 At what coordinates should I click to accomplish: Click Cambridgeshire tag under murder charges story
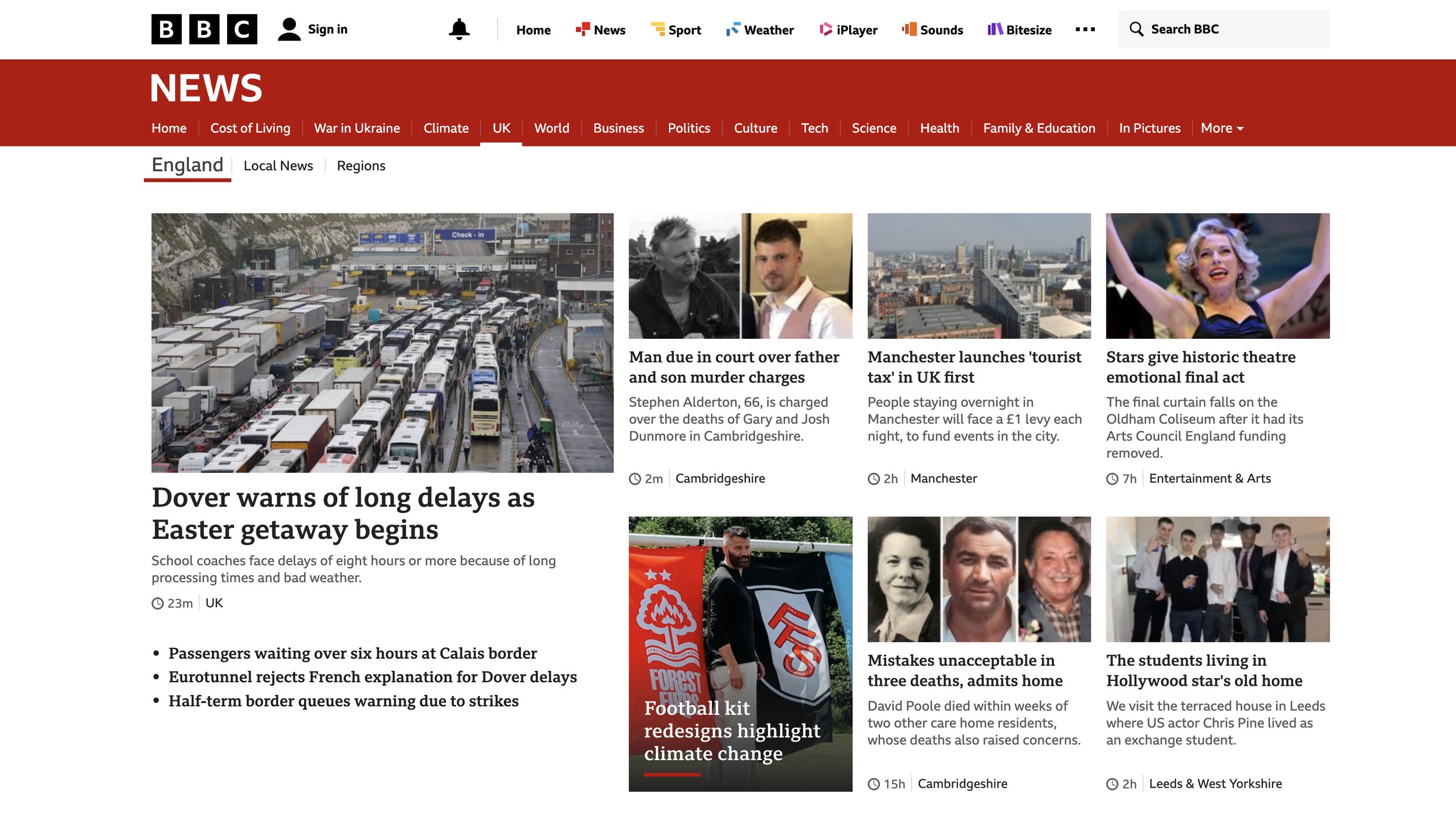pyautogui.click(x=720, y=478)
